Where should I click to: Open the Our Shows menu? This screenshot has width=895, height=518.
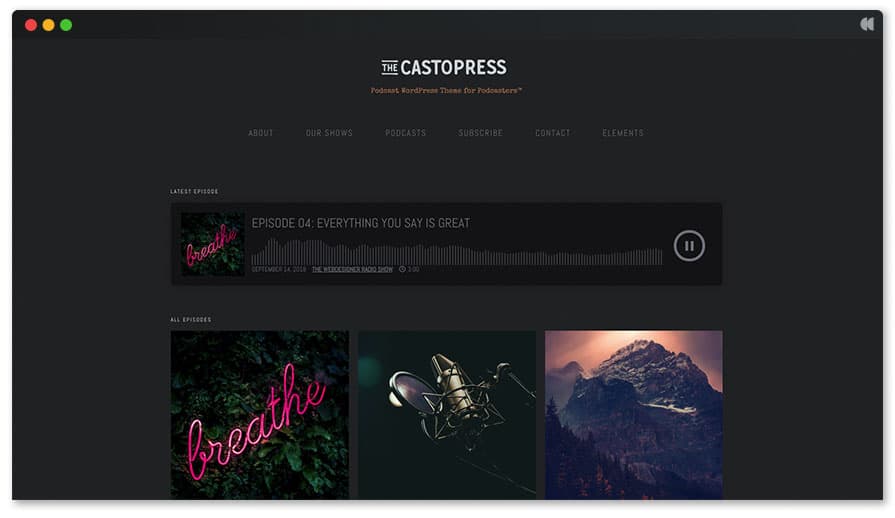point(329,133)
